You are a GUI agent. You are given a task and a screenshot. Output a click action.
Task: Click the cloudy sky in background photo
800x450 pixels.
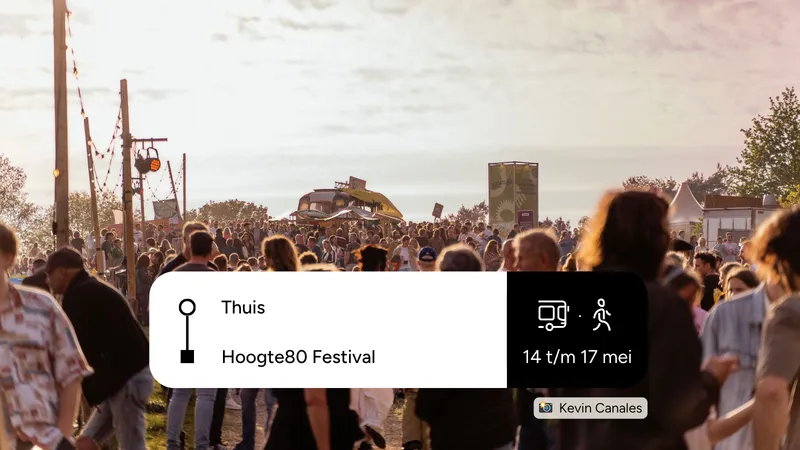tap(400, 77)
